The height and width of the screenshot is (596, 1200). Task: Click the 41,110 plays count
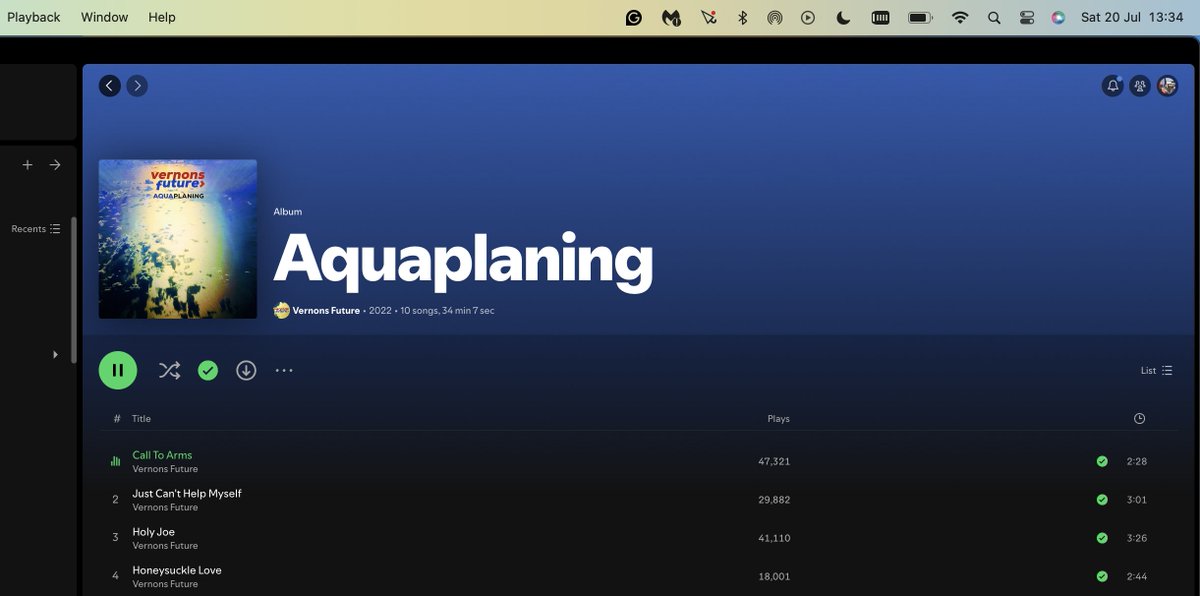click(x=774, y=538)
